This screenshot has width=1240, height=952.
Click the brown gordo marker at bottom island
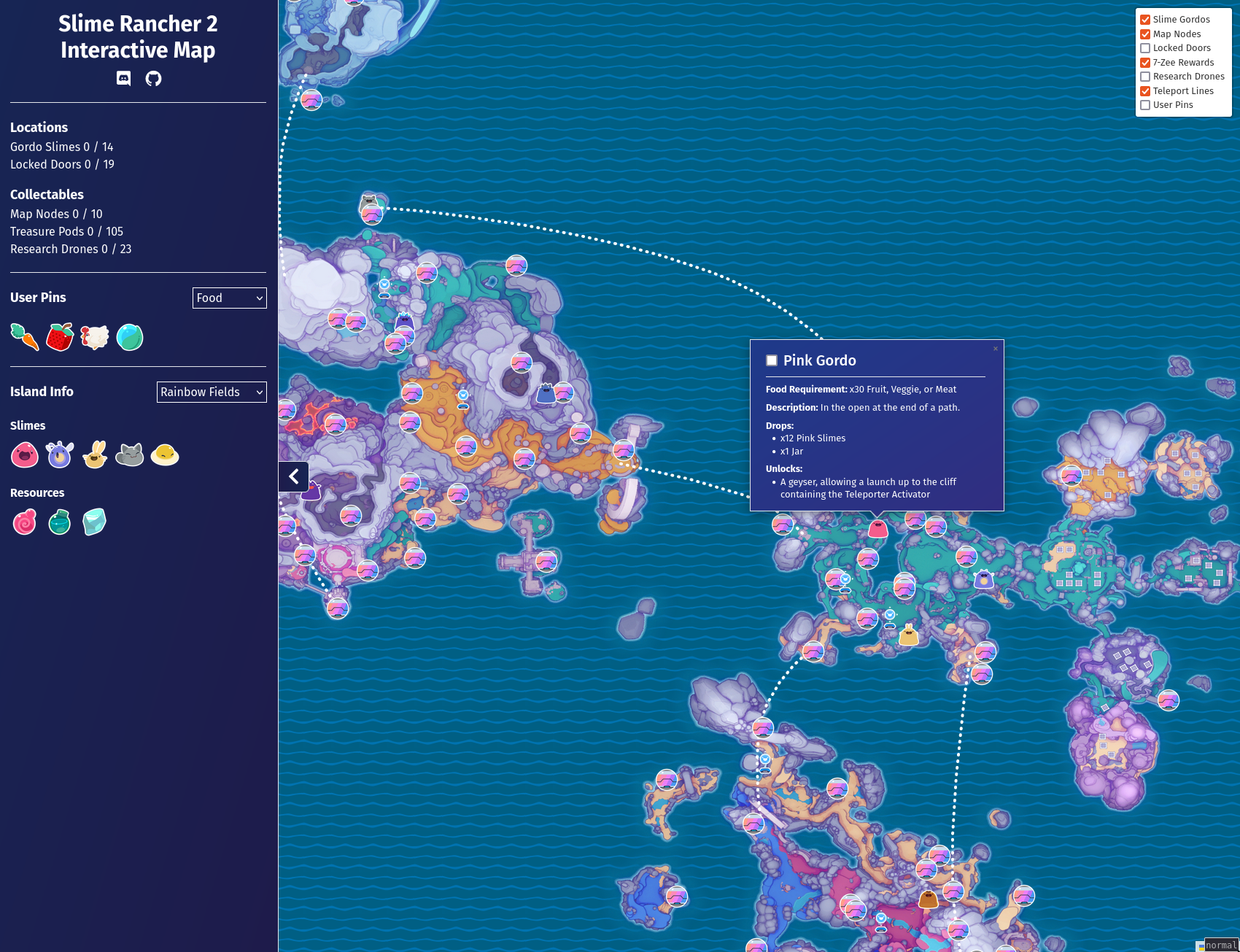928,898
